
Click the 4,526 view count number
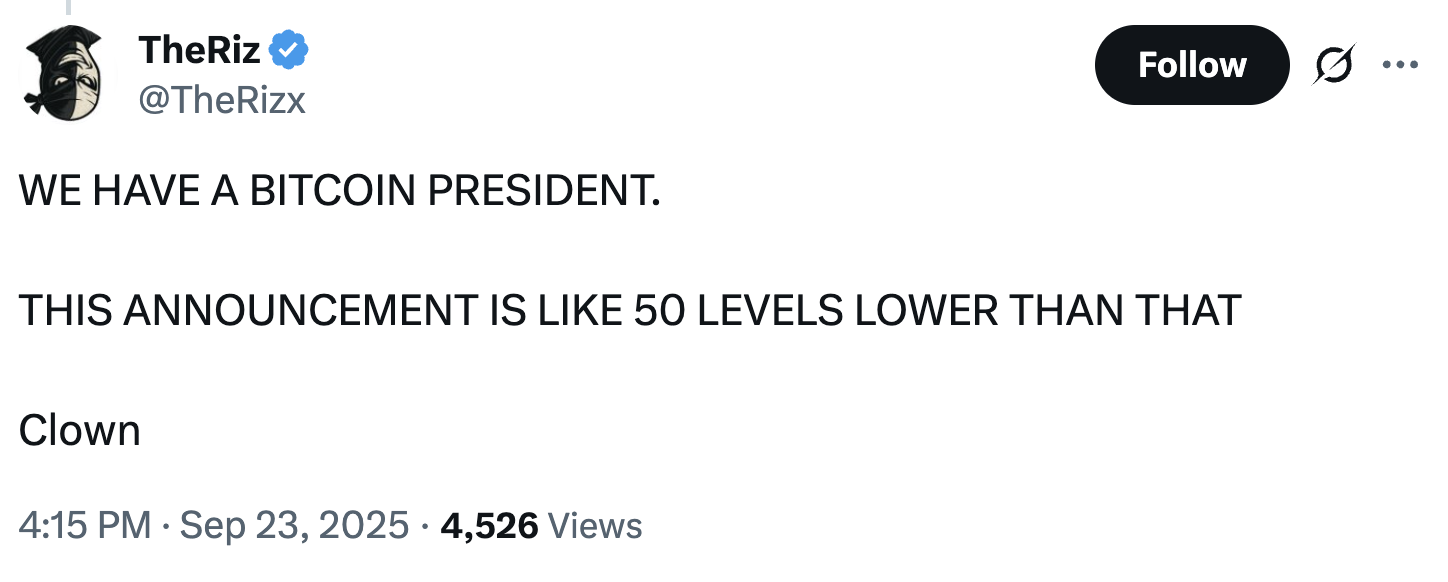(x=489, y=524)
